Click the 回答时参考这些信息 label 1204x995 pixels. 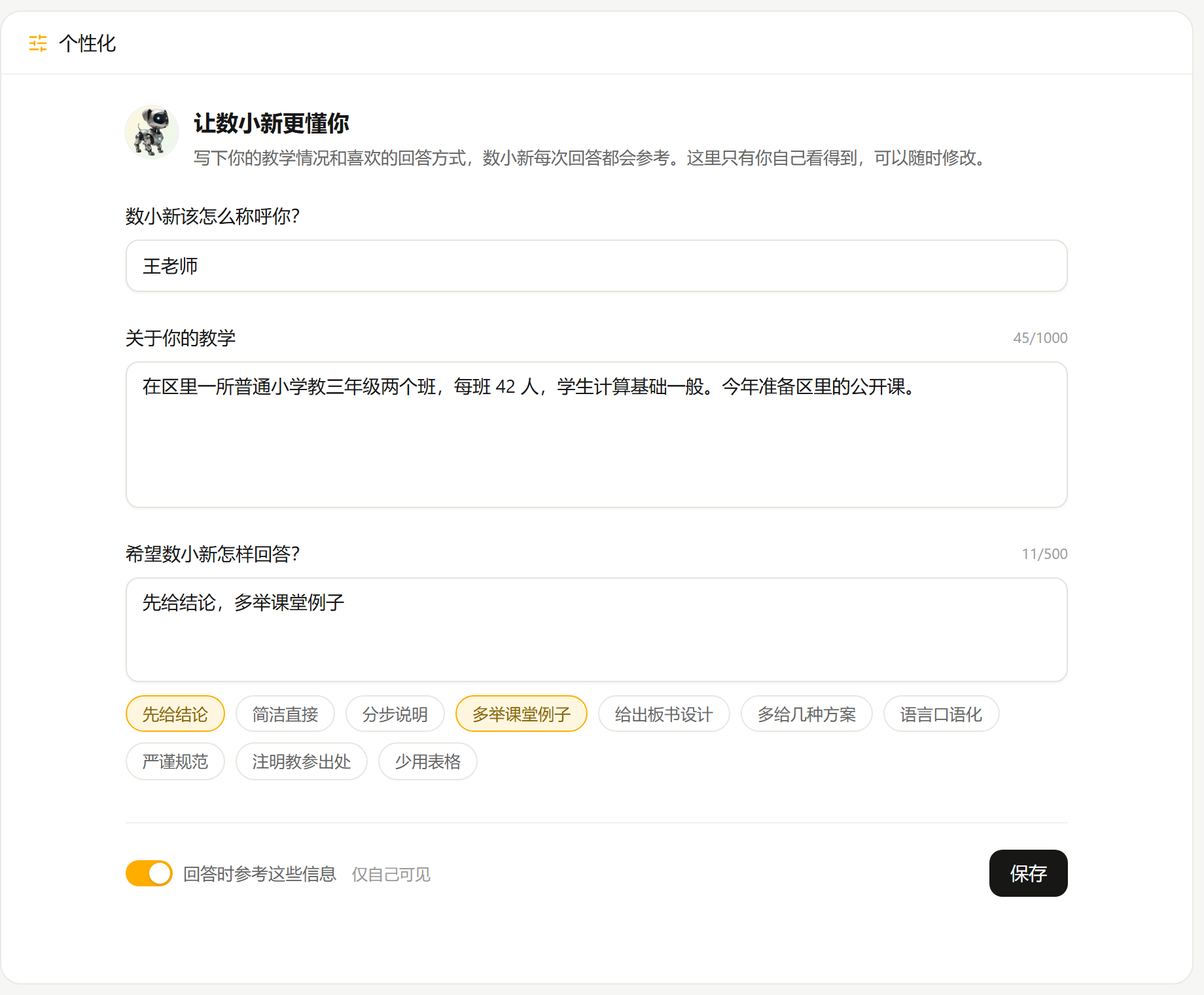[260, 874]
